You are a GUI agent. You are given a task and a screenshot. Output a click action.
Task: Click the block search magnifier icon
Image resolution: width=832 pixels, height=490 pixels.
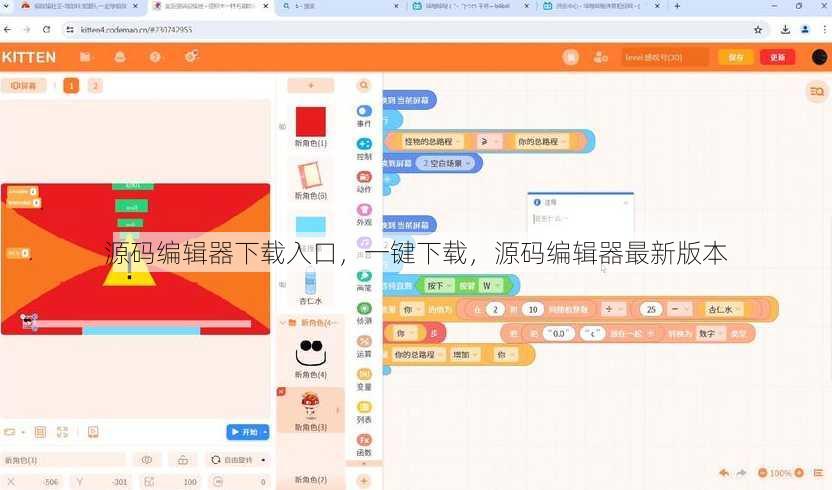(x=364, y=85)
